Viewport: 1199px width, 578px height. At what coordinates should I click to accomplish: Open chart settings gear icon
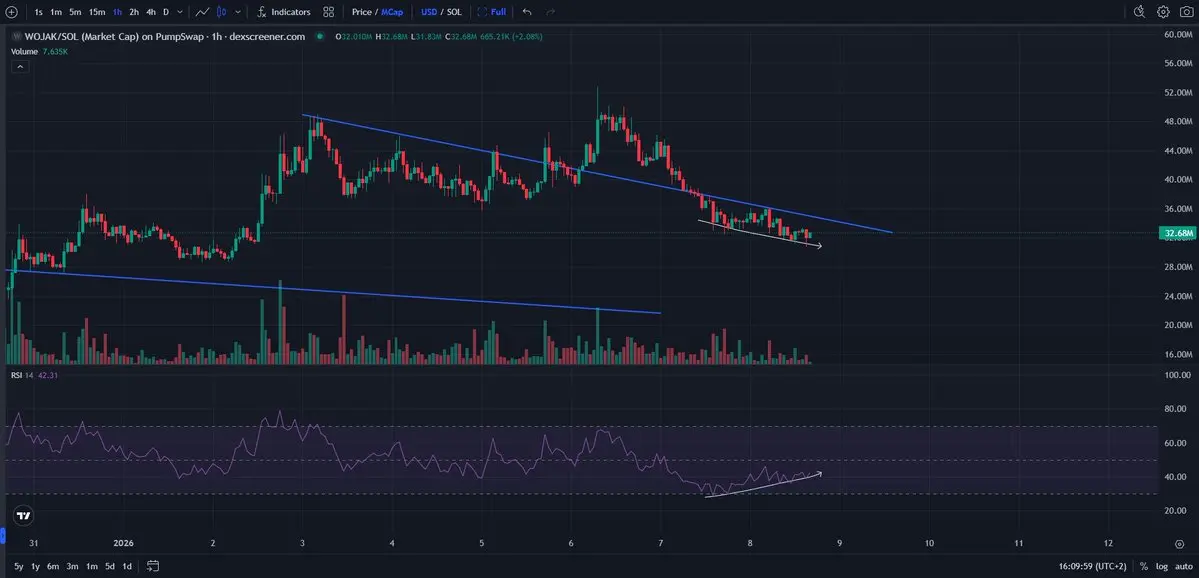pos(1163,11)
